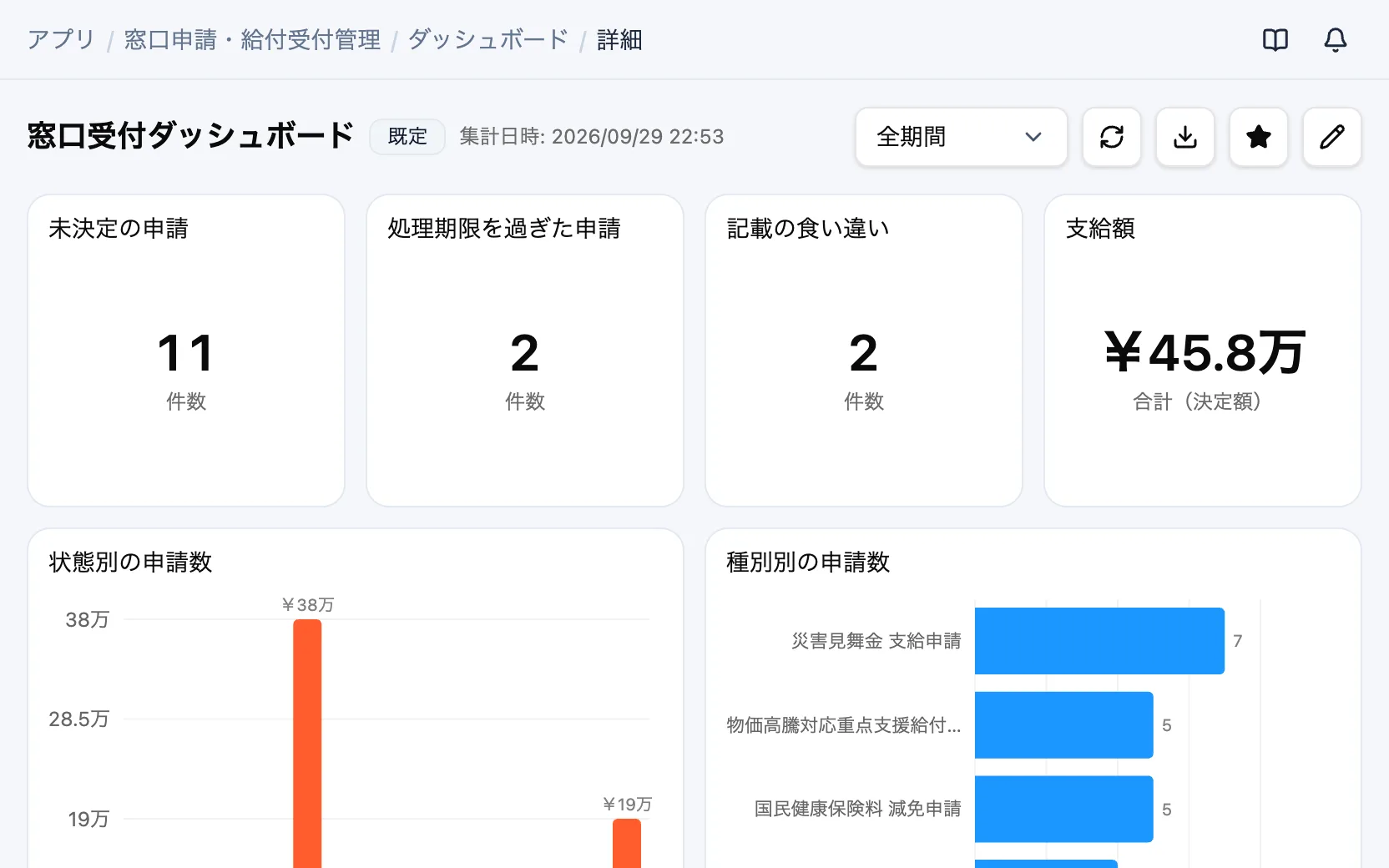Open the documentation book icon
The image size is (1389, 868).
[1275, 40]
